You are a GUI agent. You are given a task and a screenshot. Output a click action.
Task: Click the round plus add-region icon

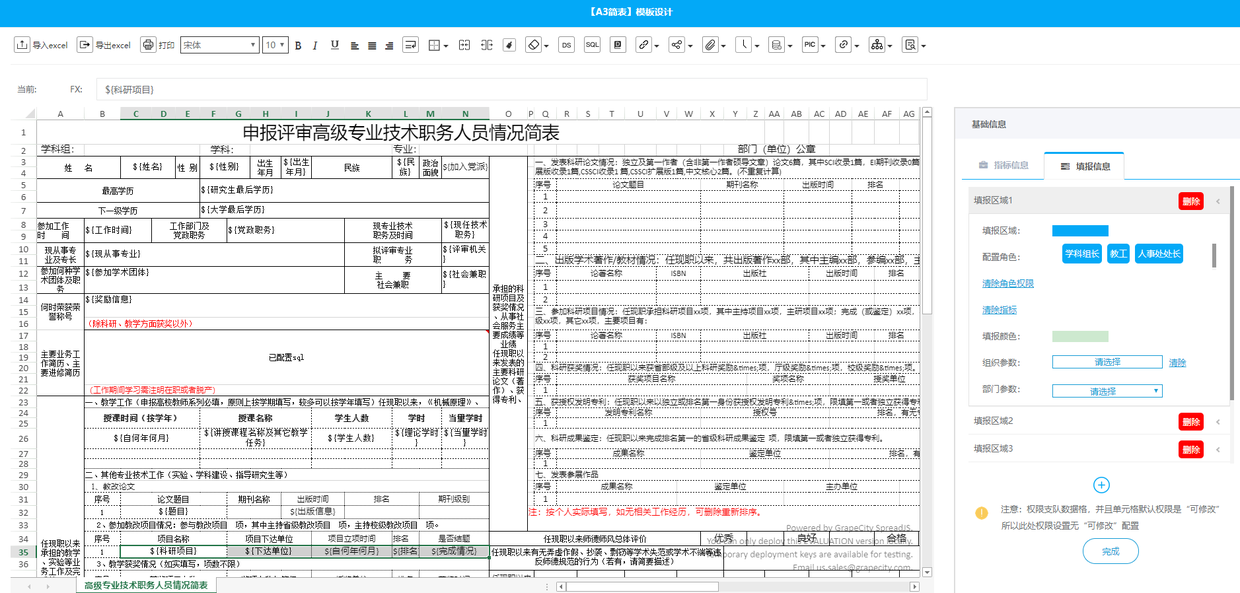(x=1101, y=485)
